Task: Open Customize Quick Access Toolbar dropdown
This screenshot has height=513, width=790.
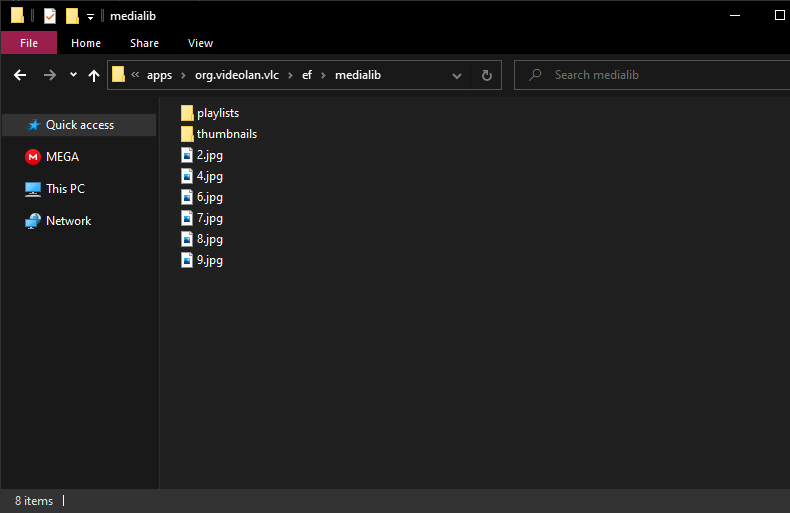Action: click(x=90, y=16)
